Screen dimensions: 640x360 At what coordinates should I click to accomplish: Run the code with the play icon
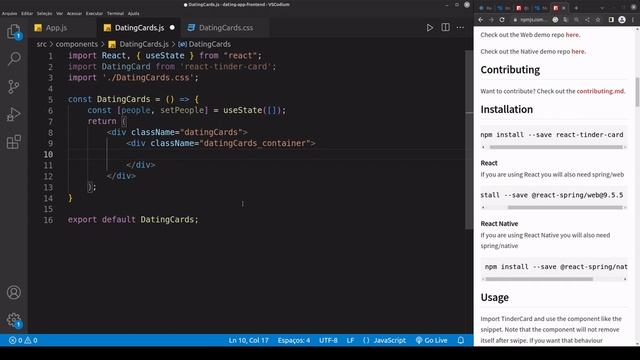429,28
